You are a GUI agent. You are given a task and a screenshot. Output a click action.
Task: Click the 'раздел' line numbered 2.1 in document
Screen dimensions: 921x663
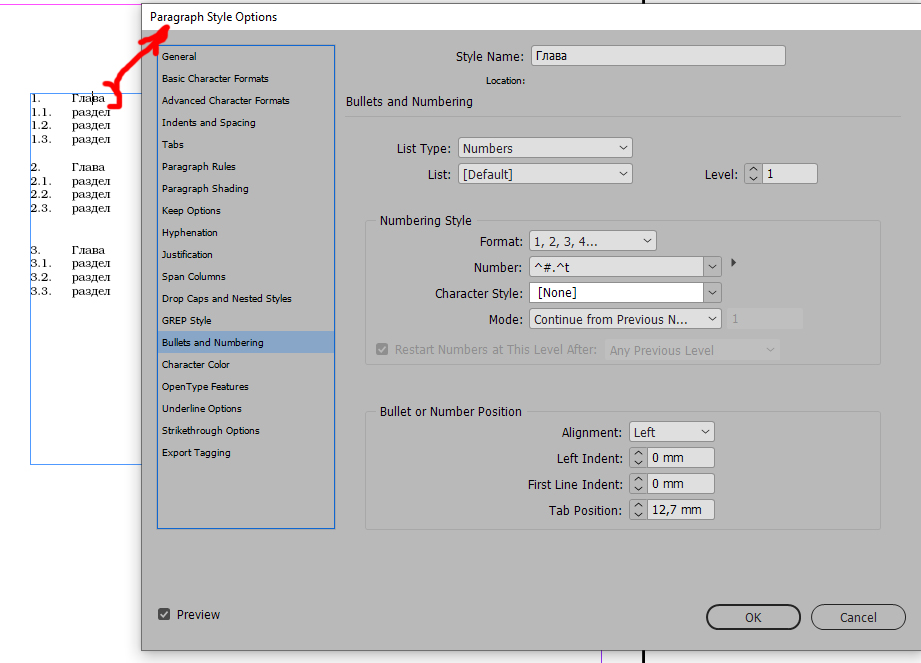tap(91, 181)
